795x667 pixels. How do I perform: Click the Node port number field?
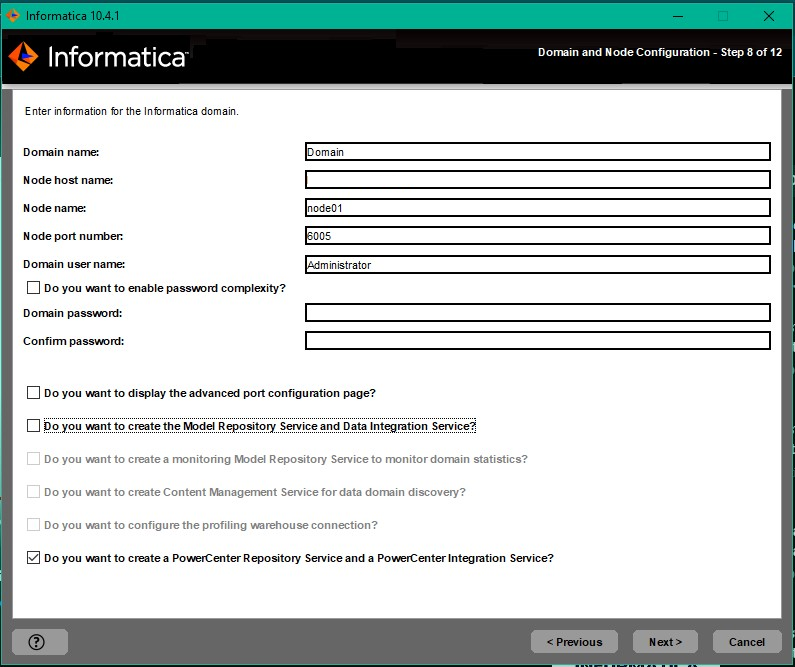coord(537,236)
